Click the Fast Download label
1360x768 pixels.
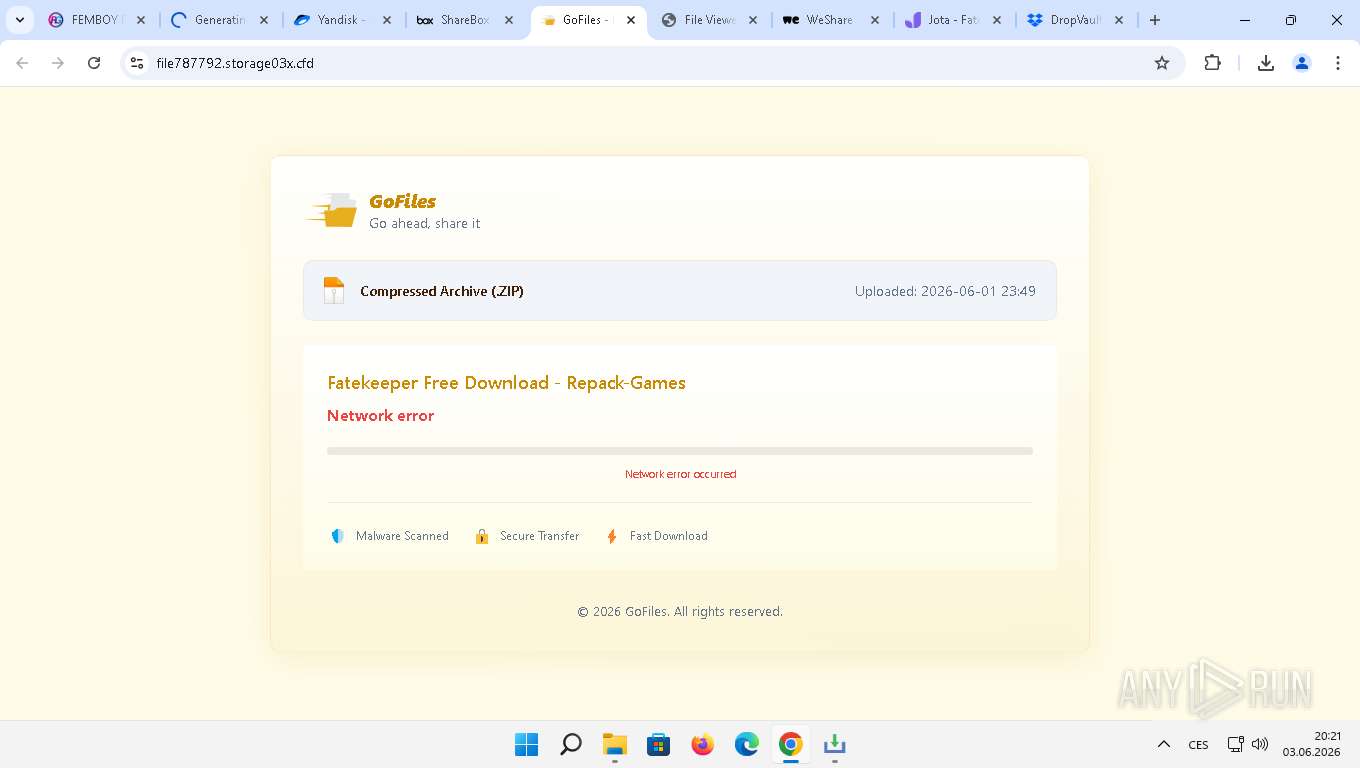point(668,536)
